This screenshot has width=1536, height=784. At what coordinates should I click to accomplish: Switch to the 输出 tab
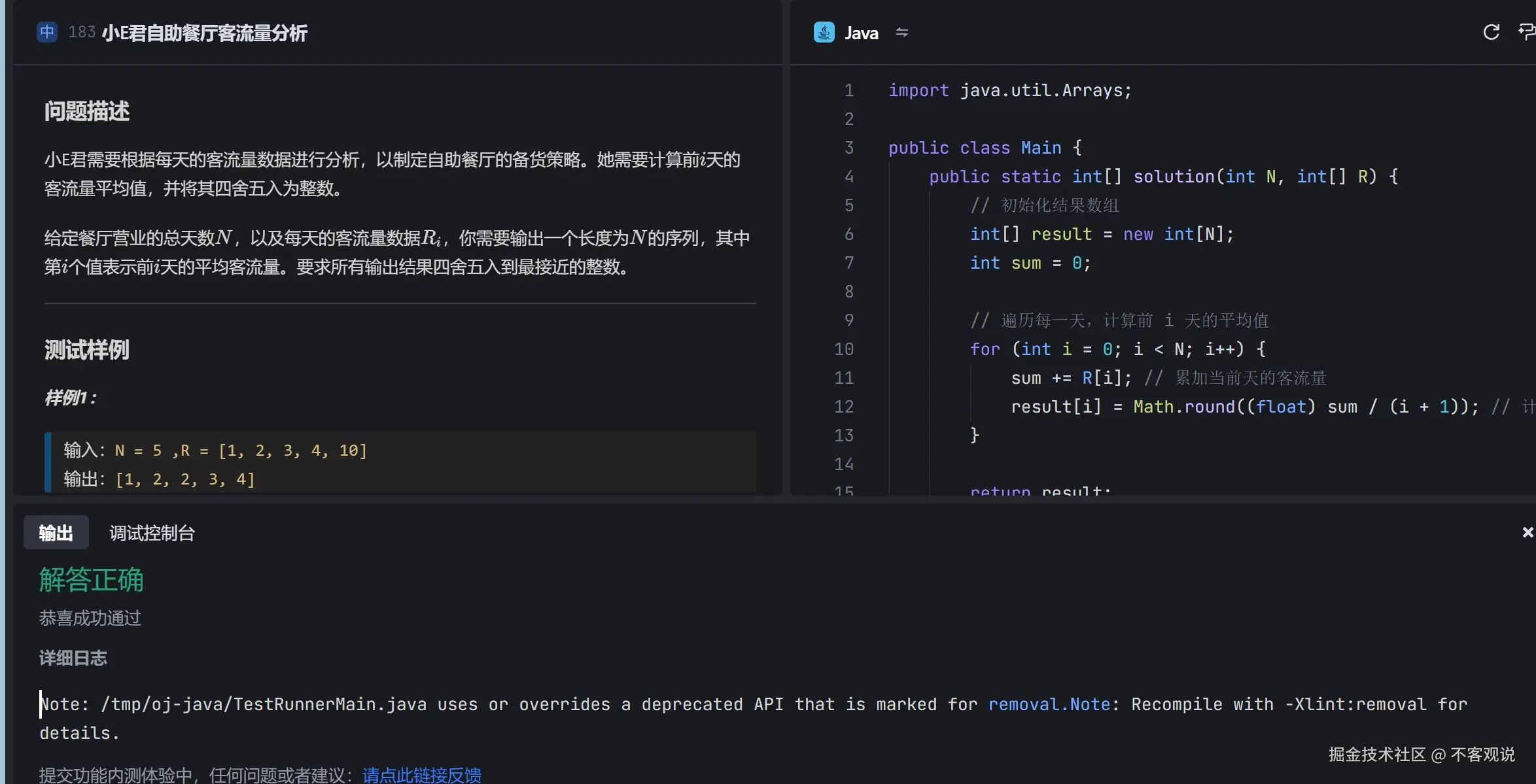pyautogui.click(x=56, y=532)
